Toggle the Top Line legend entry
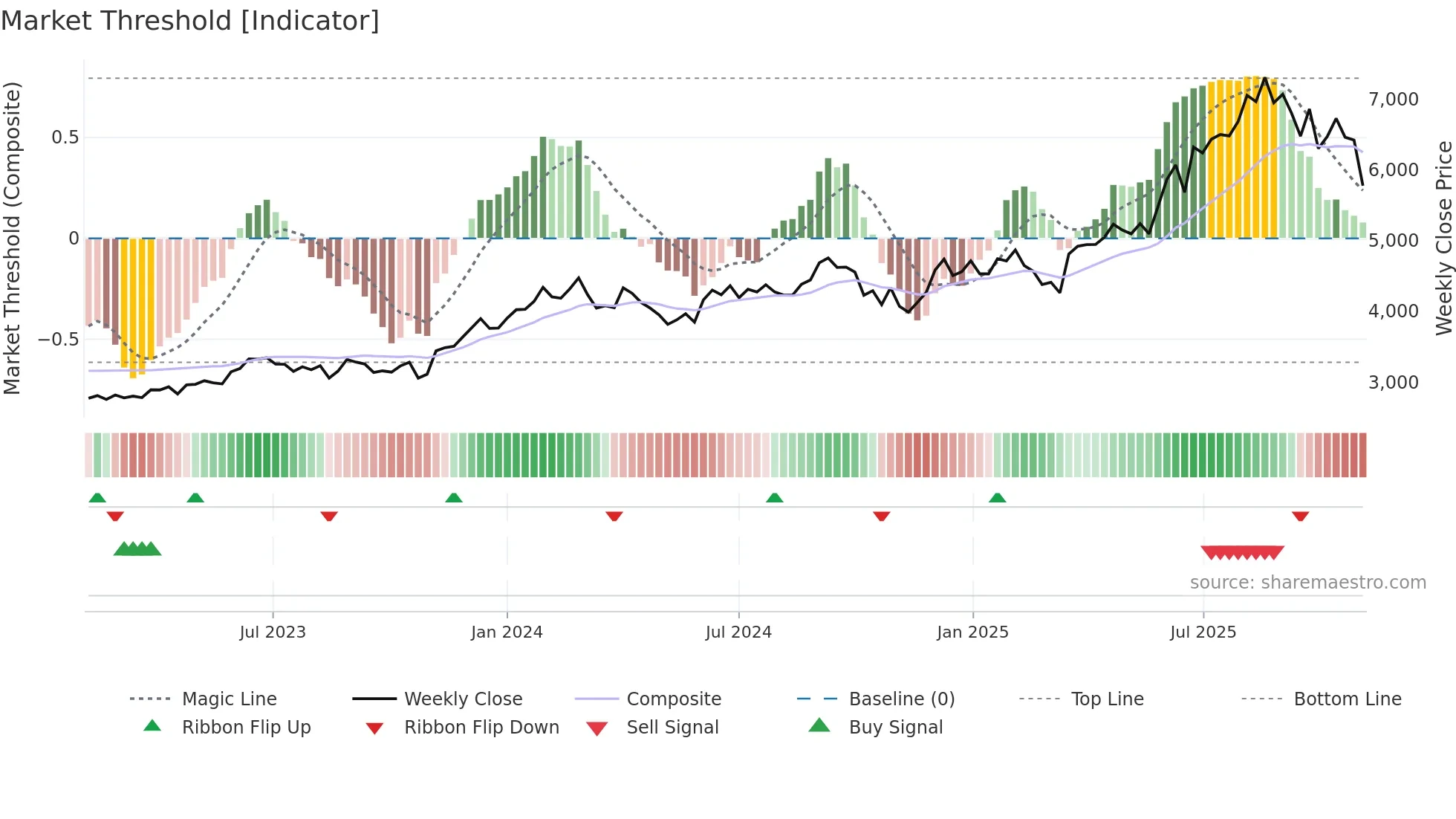 1107,699
